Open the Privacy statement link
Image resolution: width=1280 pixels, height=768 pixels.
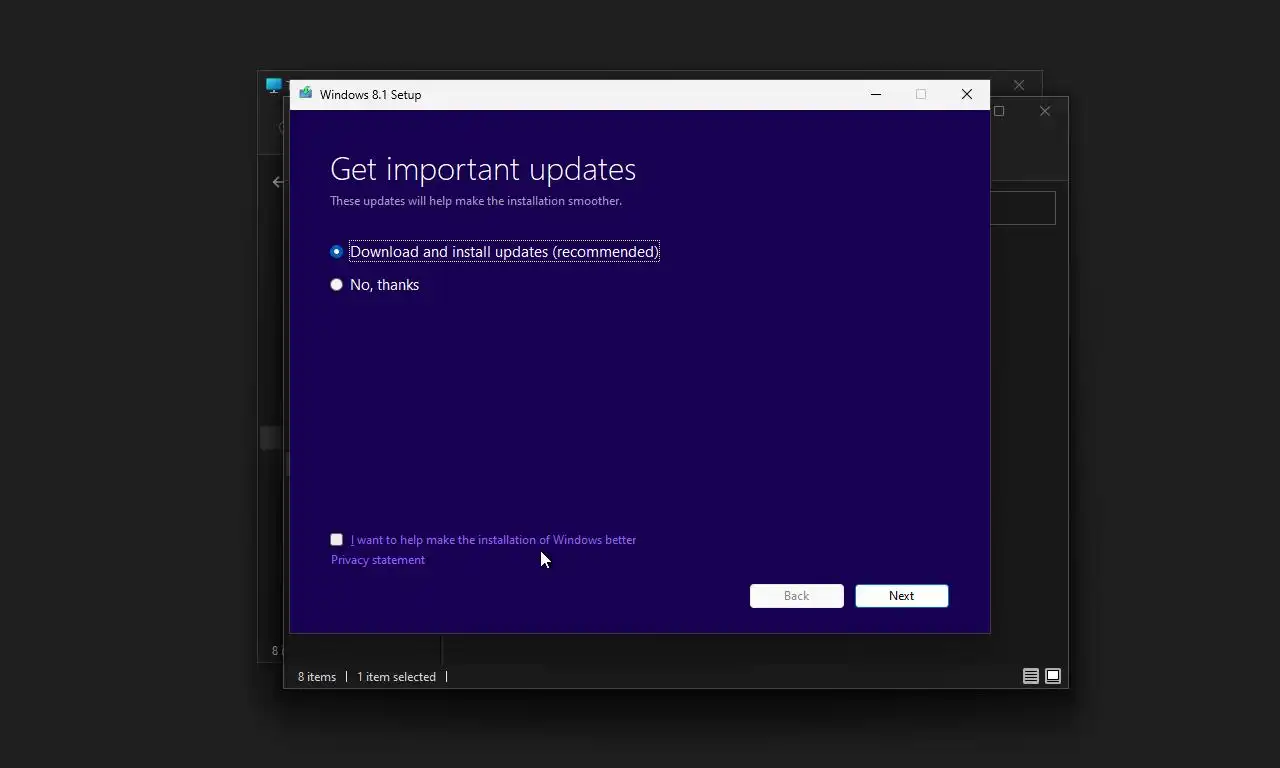[x=378, y=560]
